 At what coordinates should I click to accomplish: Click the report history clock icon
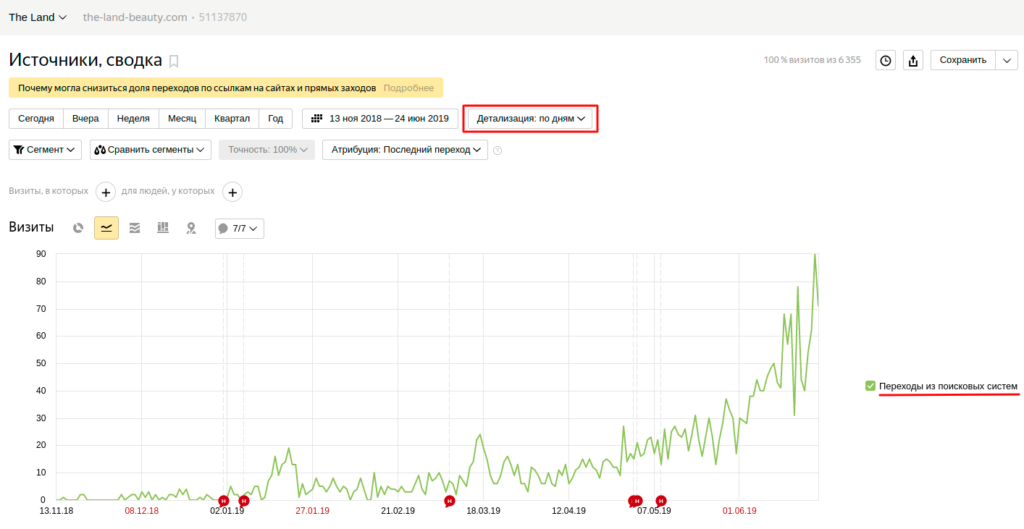[885, 61]
